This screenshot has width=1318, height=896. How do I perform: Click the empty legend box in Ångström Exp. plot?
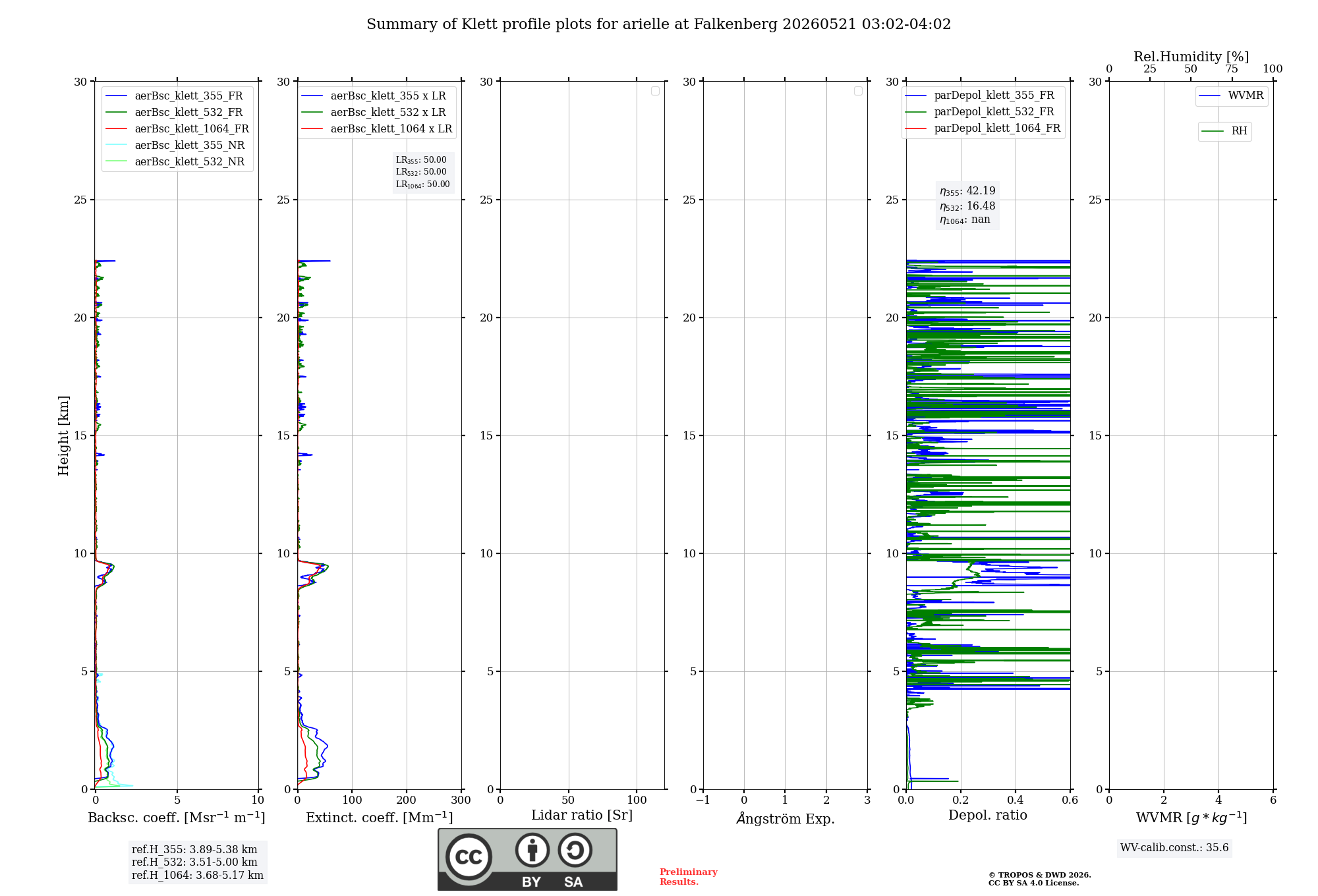(858, 91)
